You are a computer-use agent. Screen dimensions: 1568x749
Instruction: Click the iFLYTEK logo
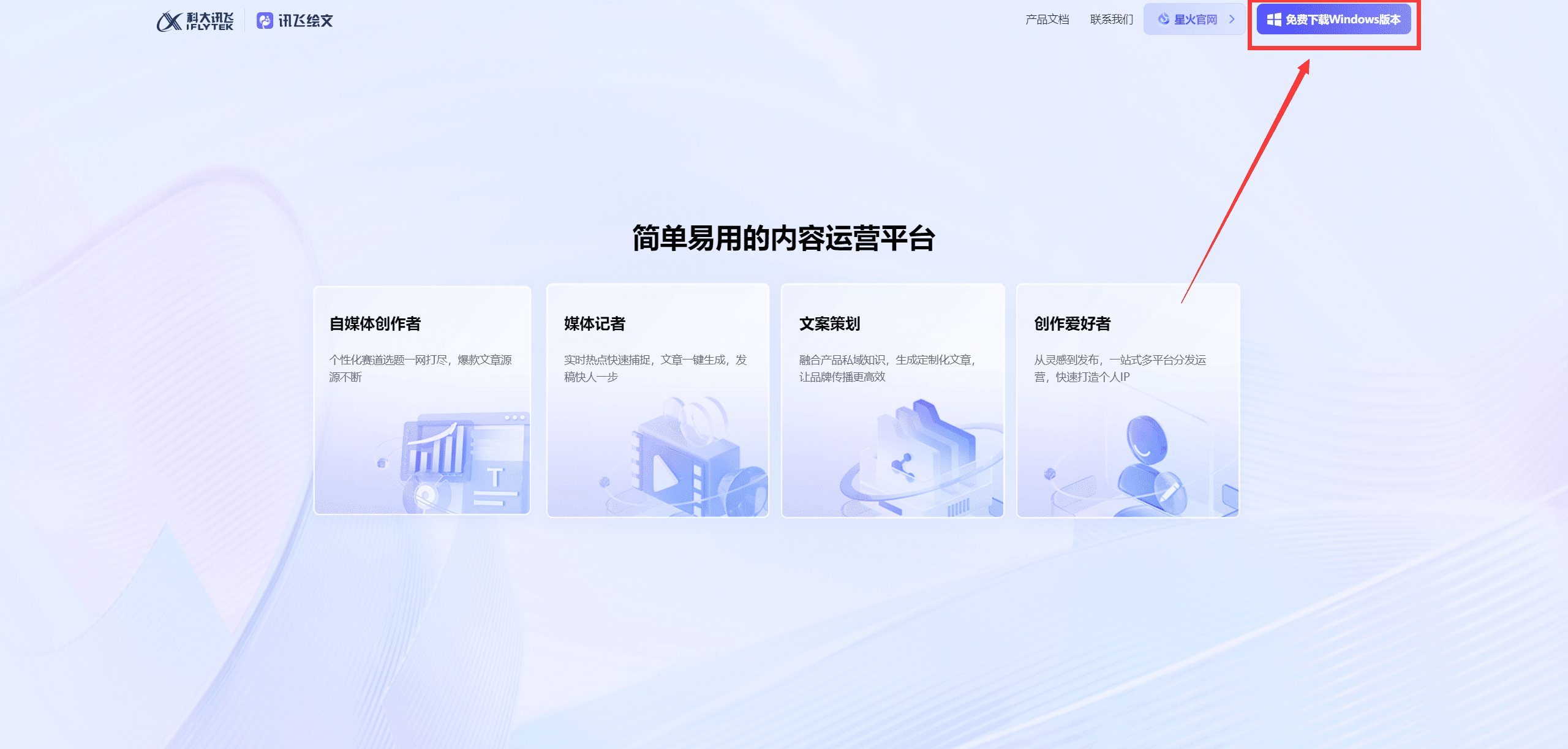point(195,21)
